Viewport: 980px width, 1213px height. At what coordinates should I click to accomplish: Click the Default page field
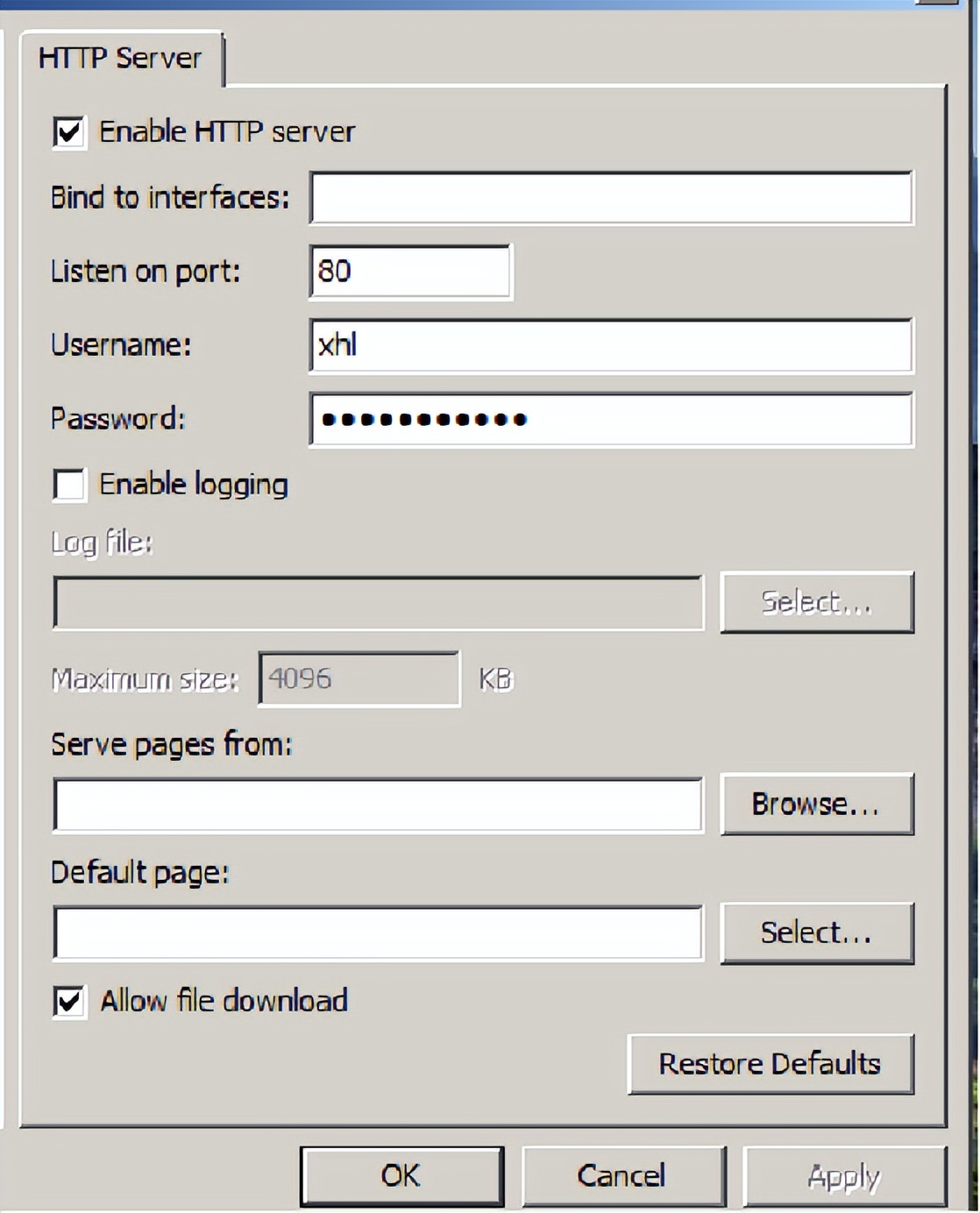pyautogui.click(x=378, y=933)
